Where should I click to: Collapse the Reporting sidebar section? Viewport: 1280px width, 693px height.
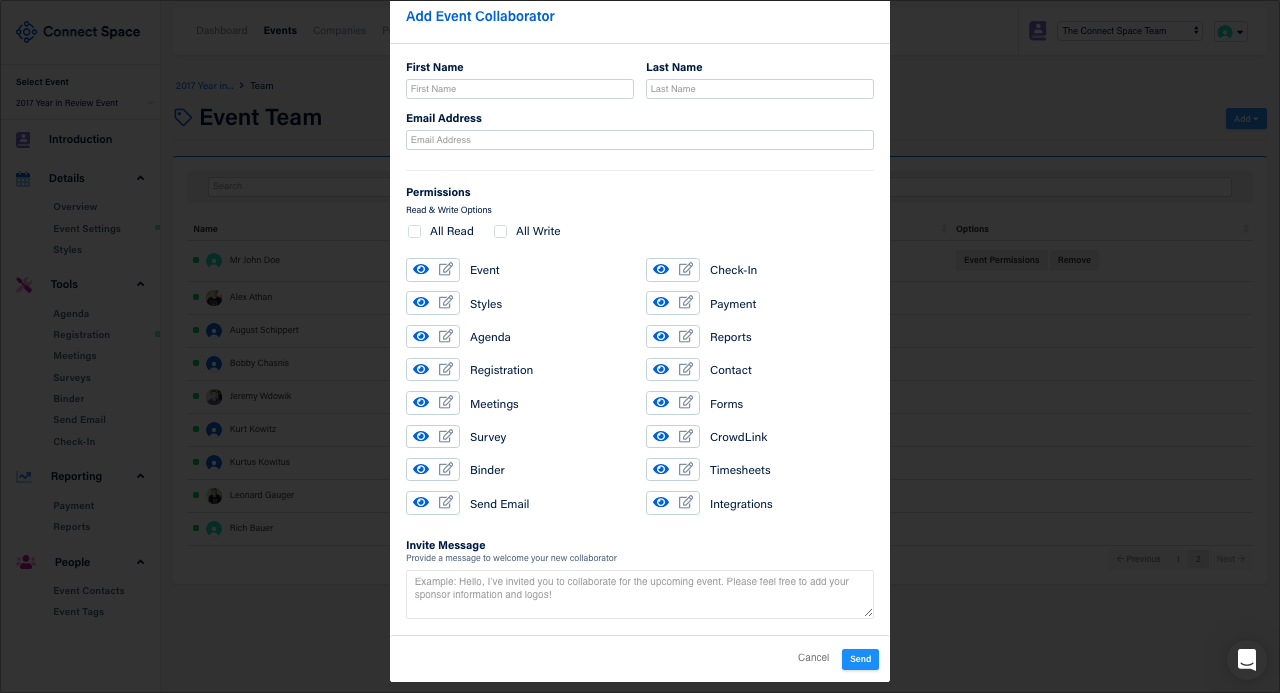140,476
